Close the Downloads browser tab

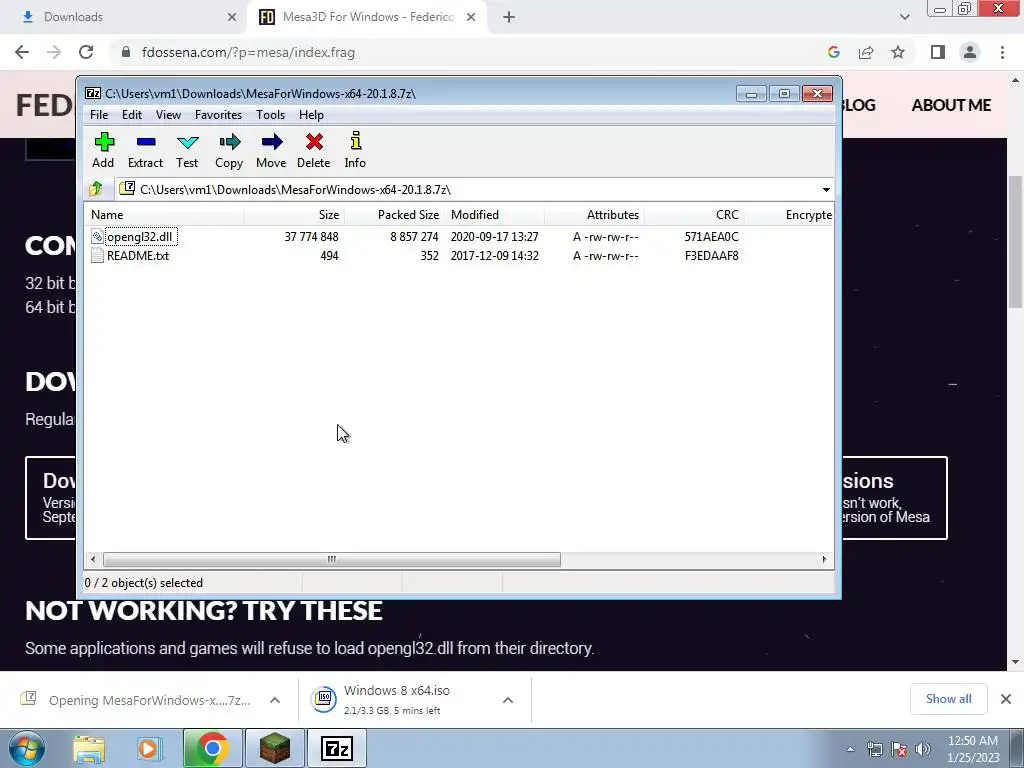(x=232, y=17)
